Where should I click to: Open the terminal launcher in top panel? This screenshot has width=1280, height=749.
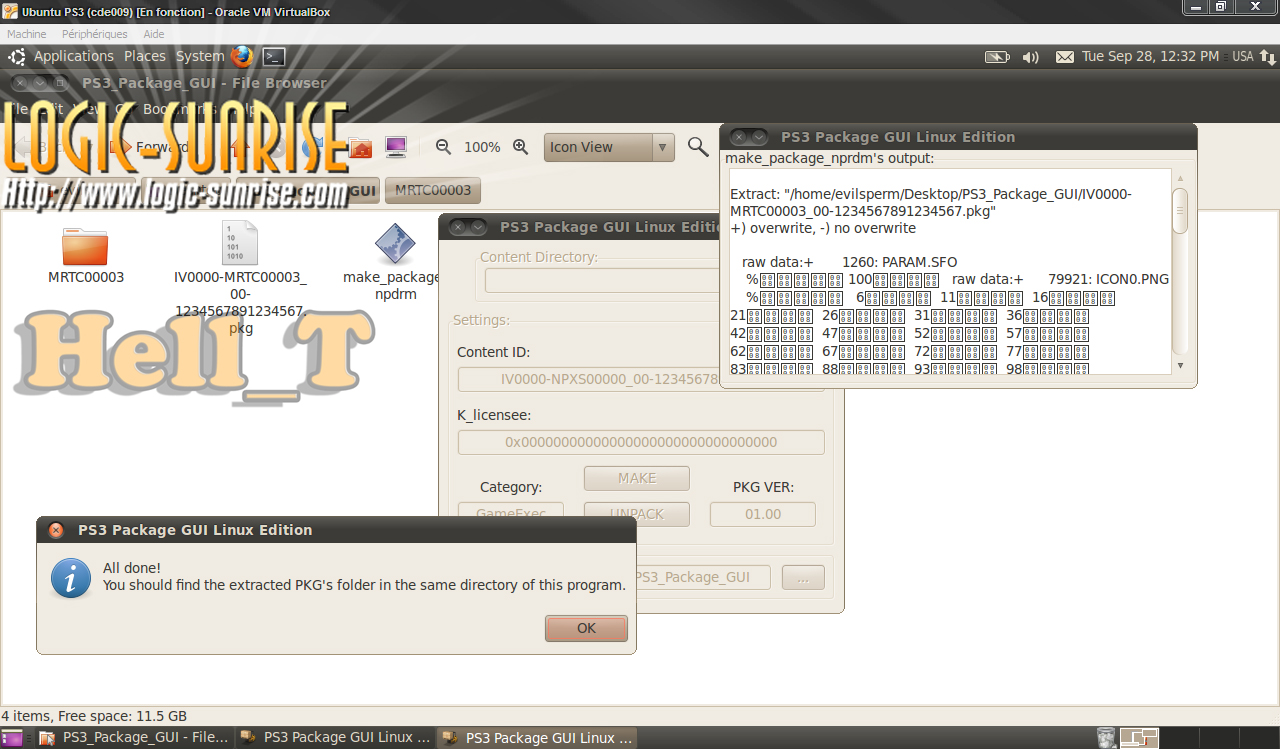click(274, 57)
